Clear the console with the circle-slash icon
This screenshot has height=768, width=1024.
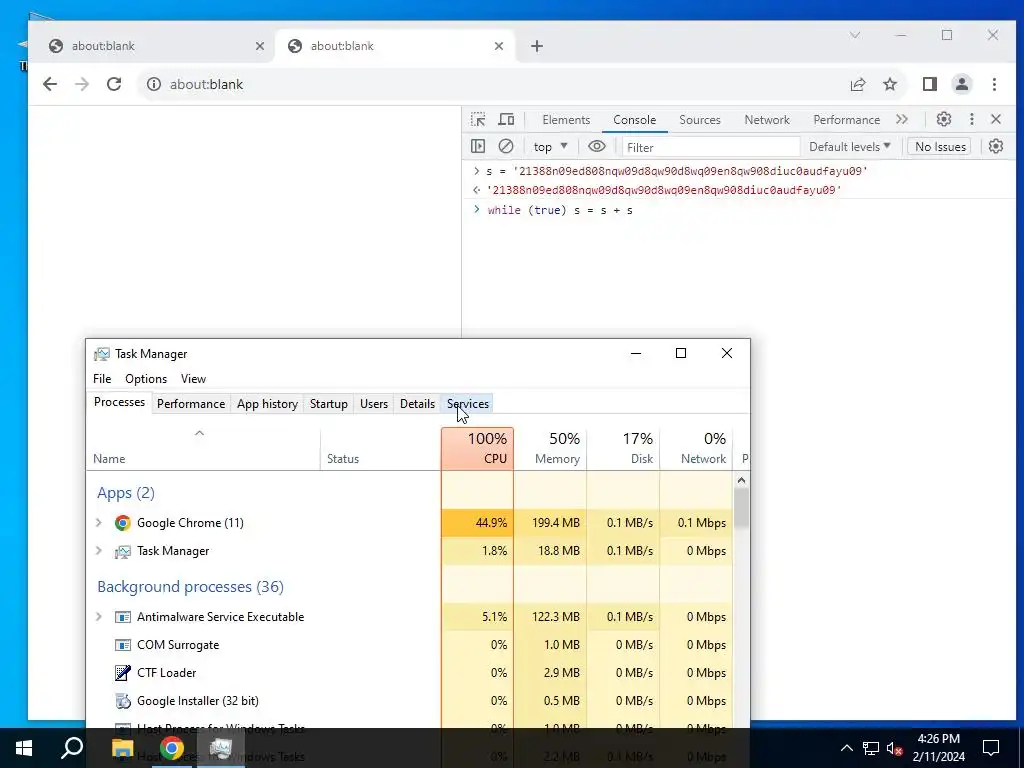coord(505,146)
